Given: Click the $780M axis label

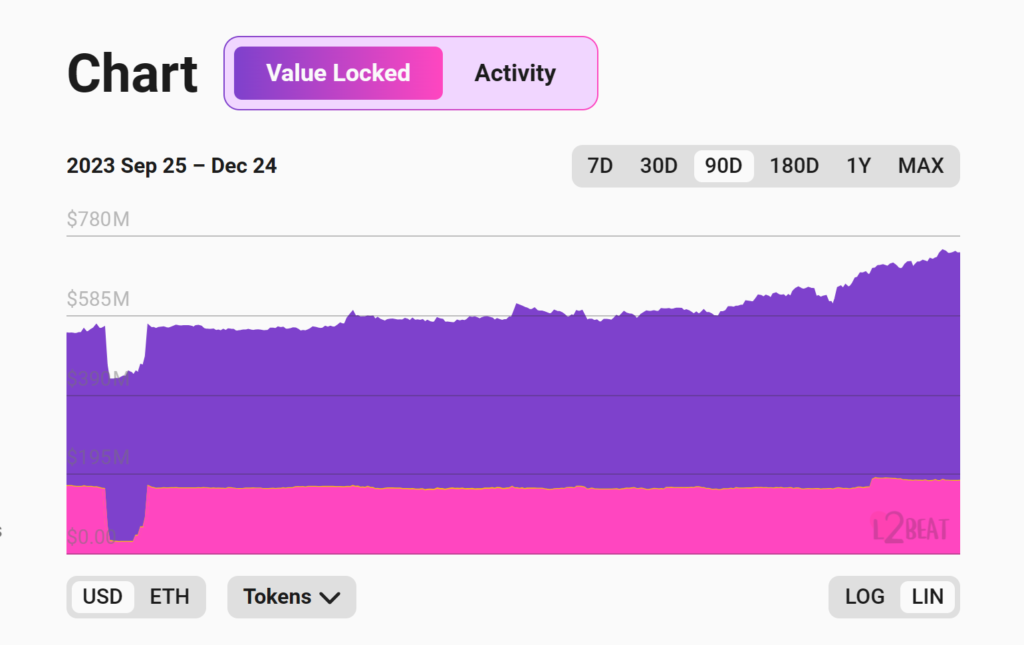Looking at the screenshot, I should (x=98, y=219).
